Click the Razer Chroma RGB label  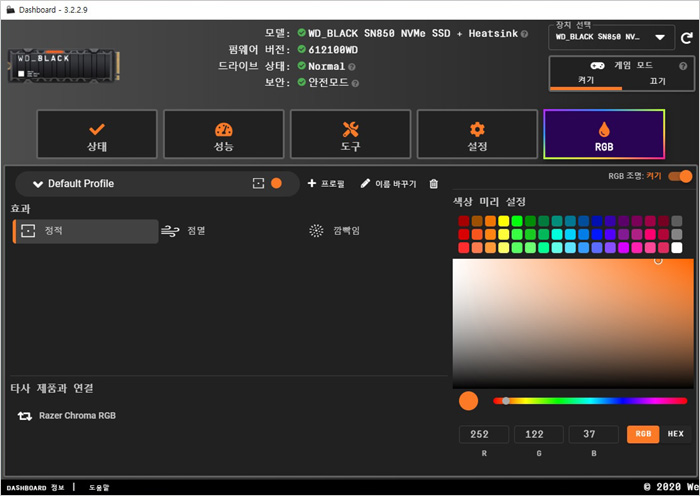coord(77,416)
